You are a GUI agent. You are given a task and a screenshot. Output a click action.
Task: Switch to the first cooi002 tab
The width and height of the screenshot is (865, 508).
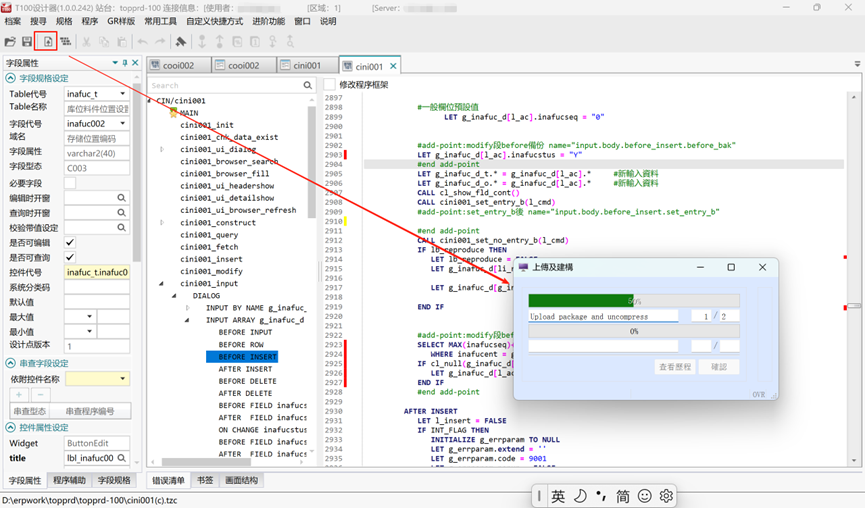[179, 65]
